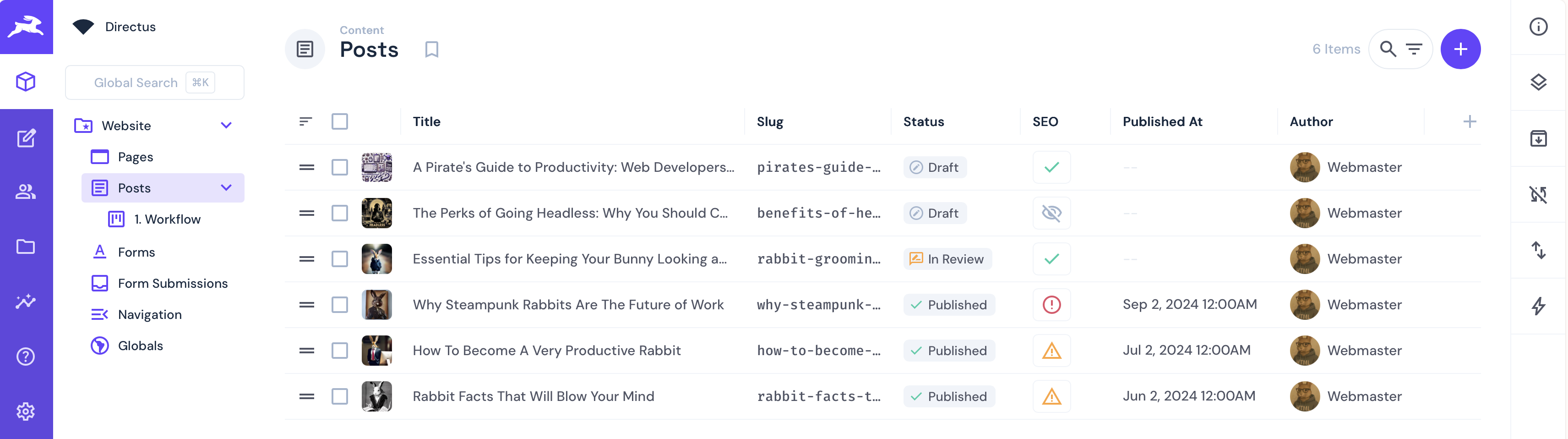Collapse the Posts collection chevron
1568x439 pixels.
click(x=226, y=187)
